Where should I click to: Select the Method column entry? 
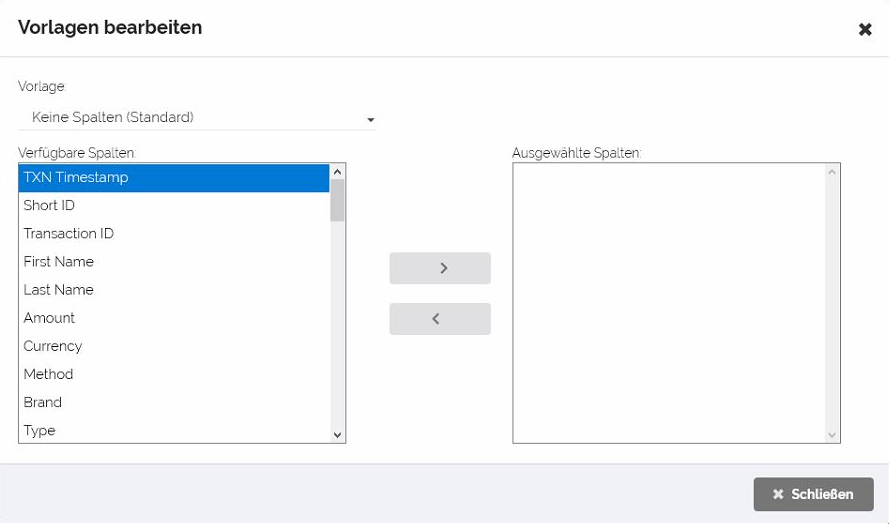[x=174, y=374]
